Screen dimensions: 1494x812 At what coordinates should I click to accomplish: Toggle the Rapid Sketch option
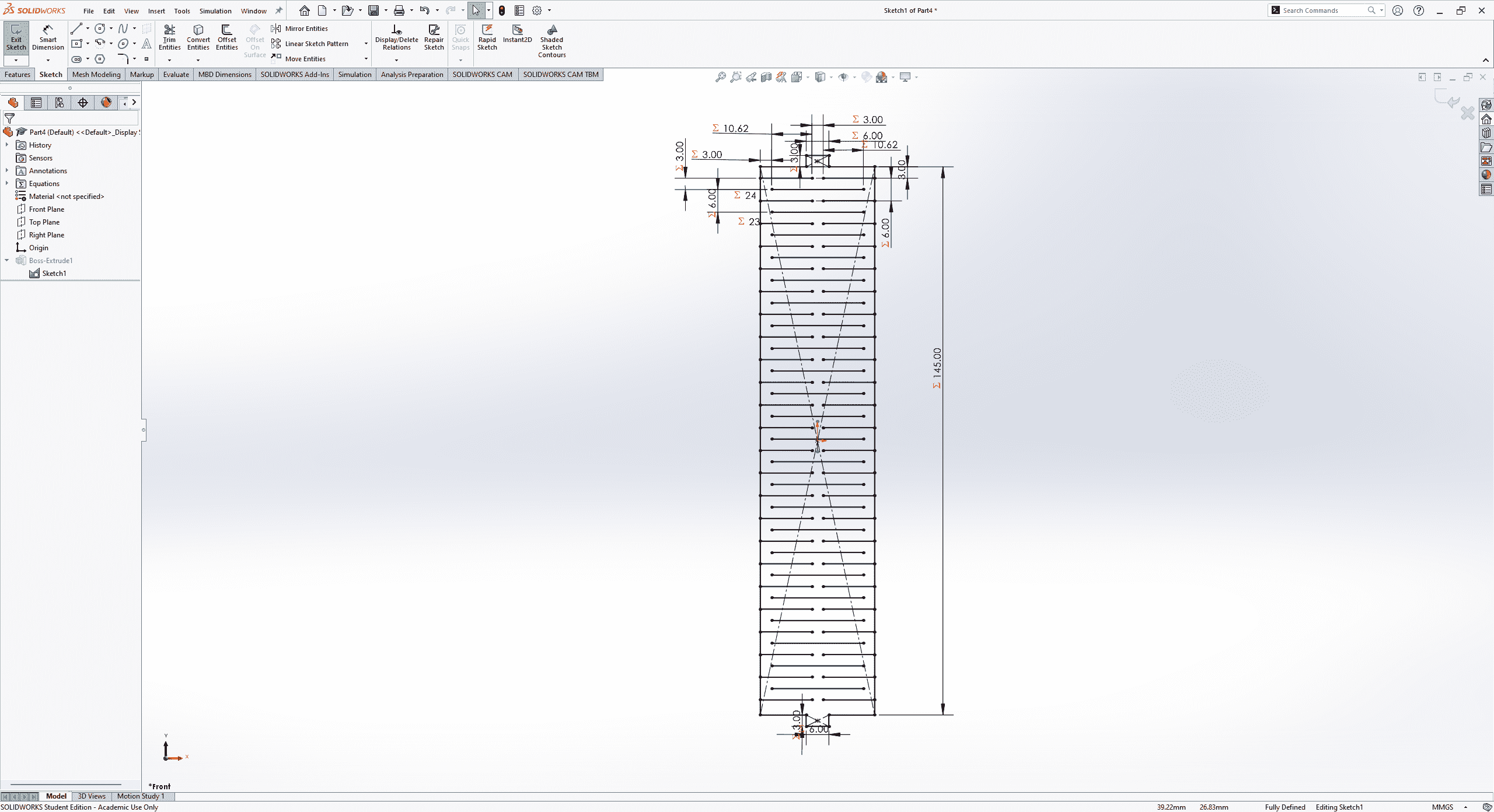coord(487,37)
